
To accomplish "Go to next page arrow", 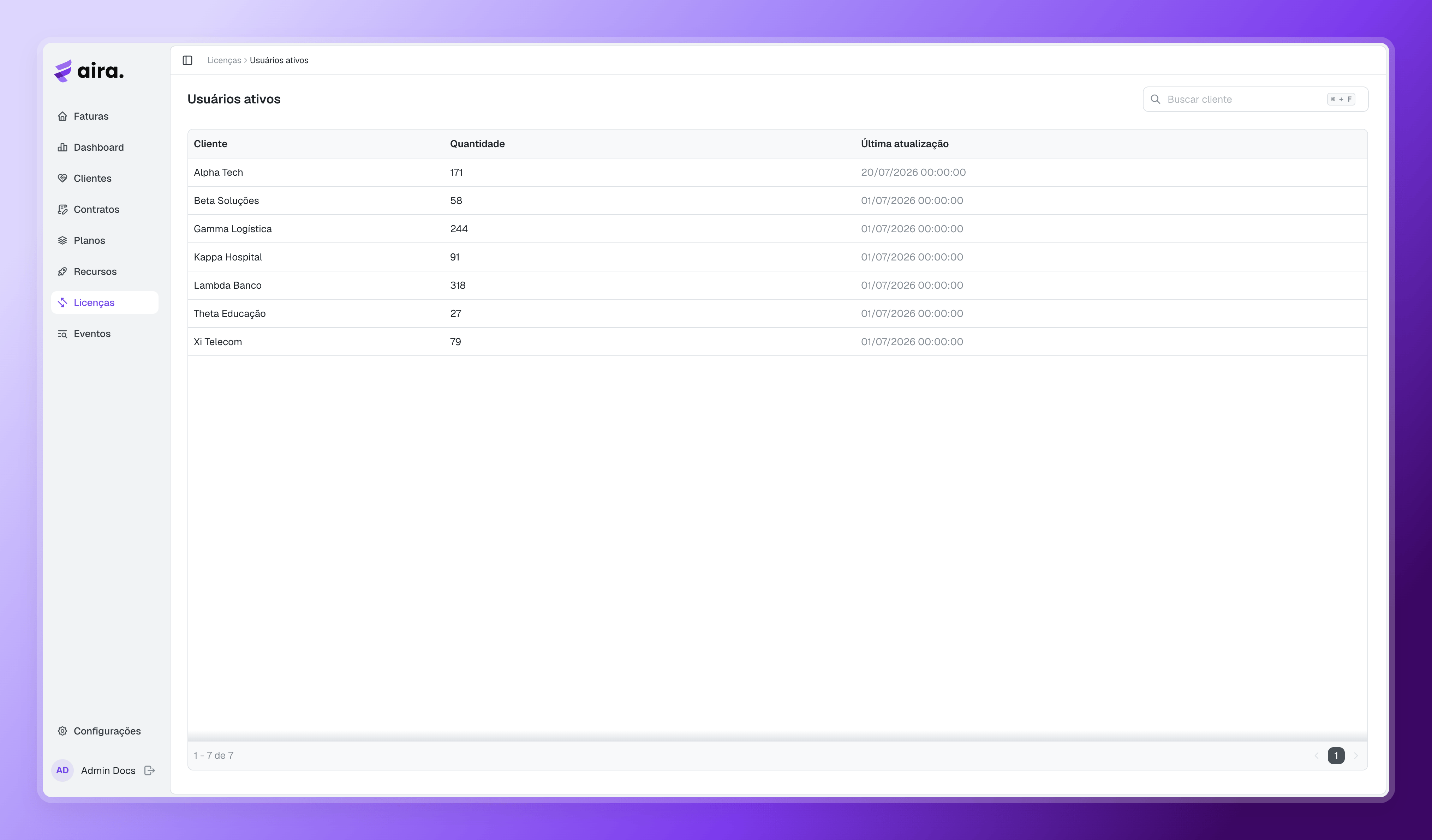I will tap(1356, 755).
